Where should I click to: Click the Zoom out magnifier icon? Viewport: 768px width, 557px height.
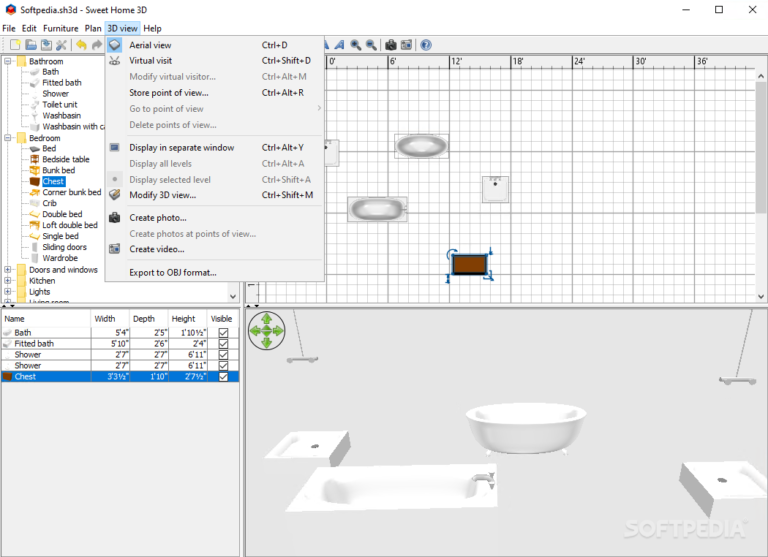point(371,45)
